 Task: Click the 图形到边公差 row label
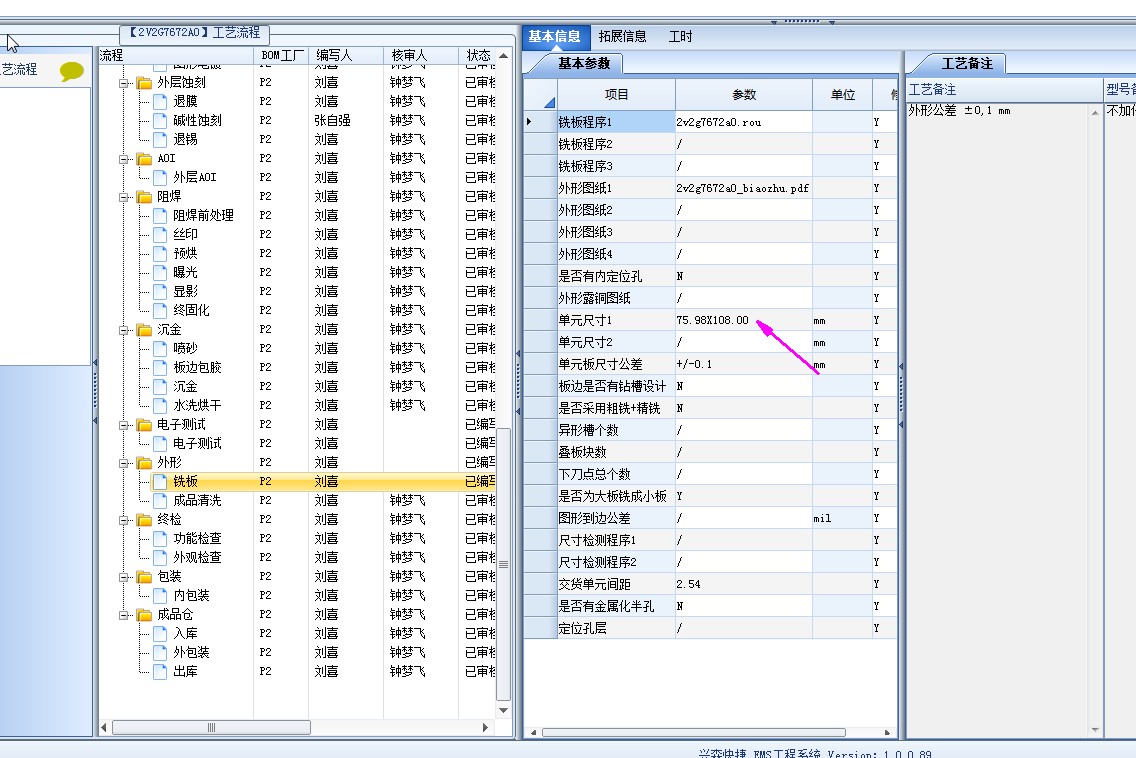tap(594, 518)
